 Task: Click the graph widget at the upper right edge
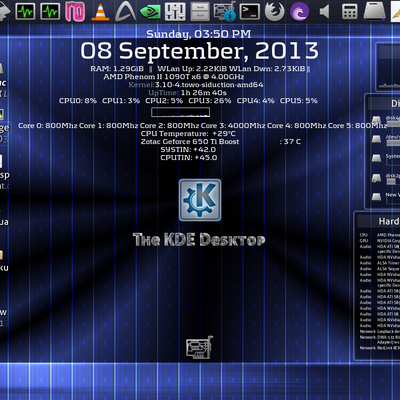tap(388, 68)
